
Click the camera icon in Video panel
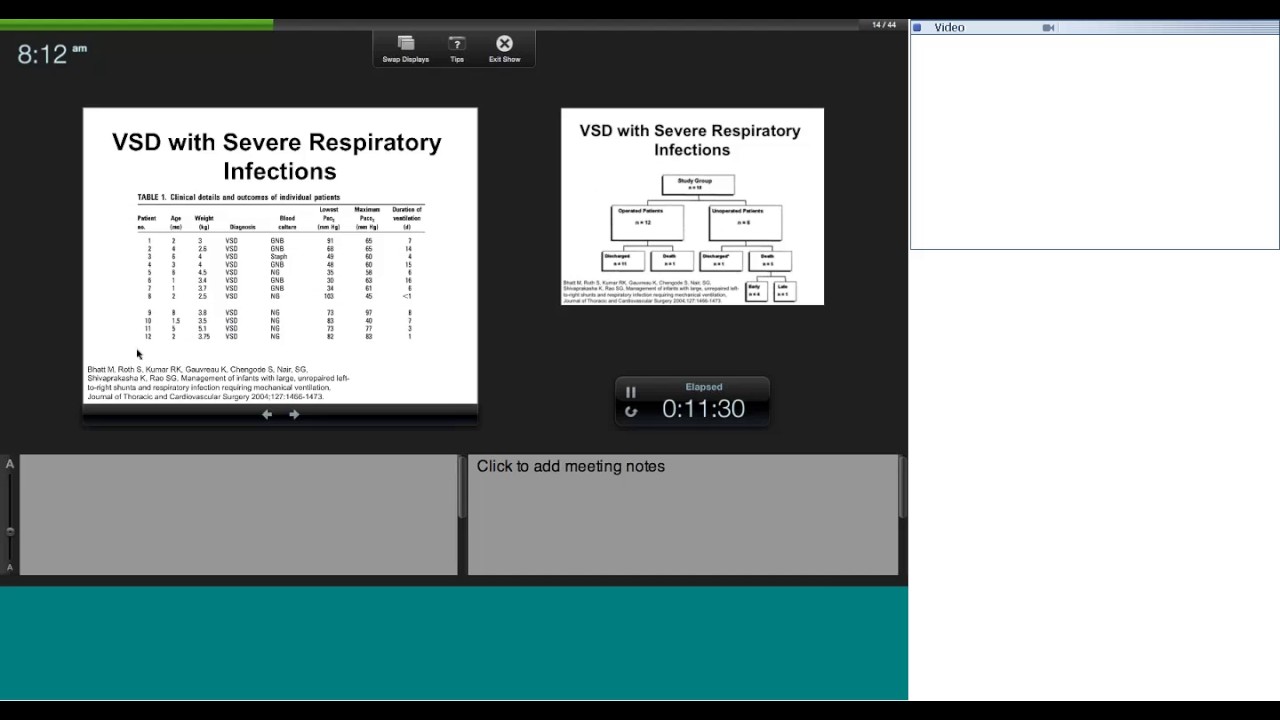pyautogui.click(x=1048, y=28)
